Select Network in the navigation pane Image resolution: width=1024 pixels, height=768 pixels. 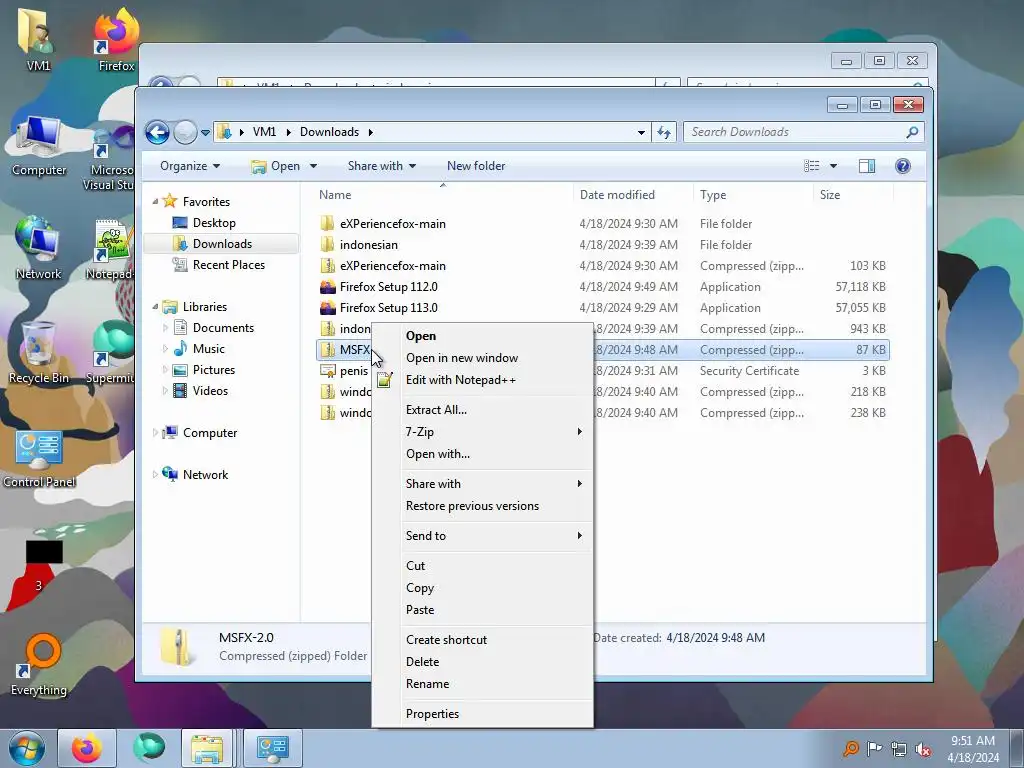click(205, 475)
